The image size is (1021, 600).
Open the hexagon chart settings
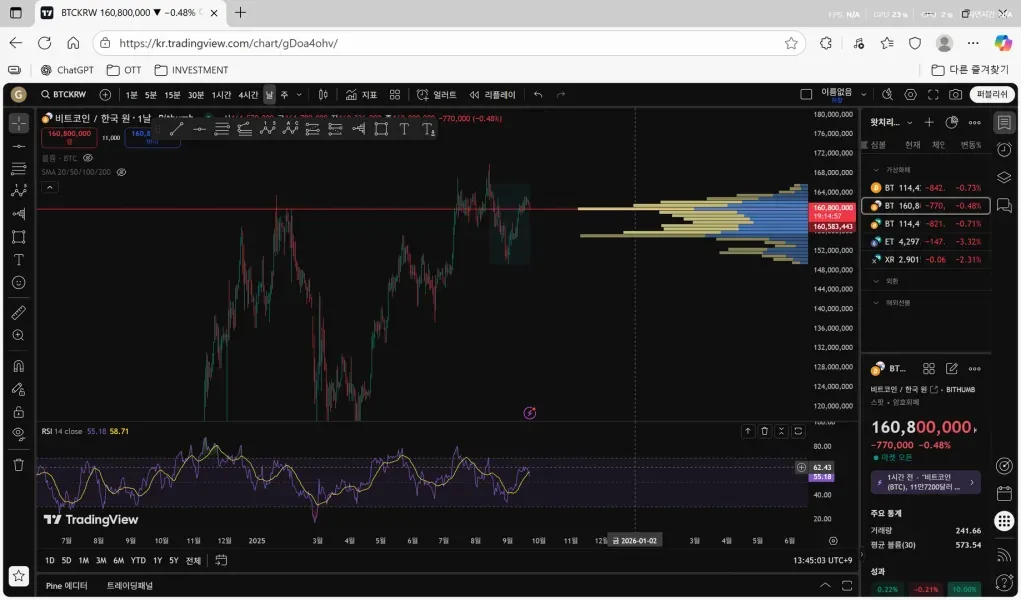click(x=910, y=94)
